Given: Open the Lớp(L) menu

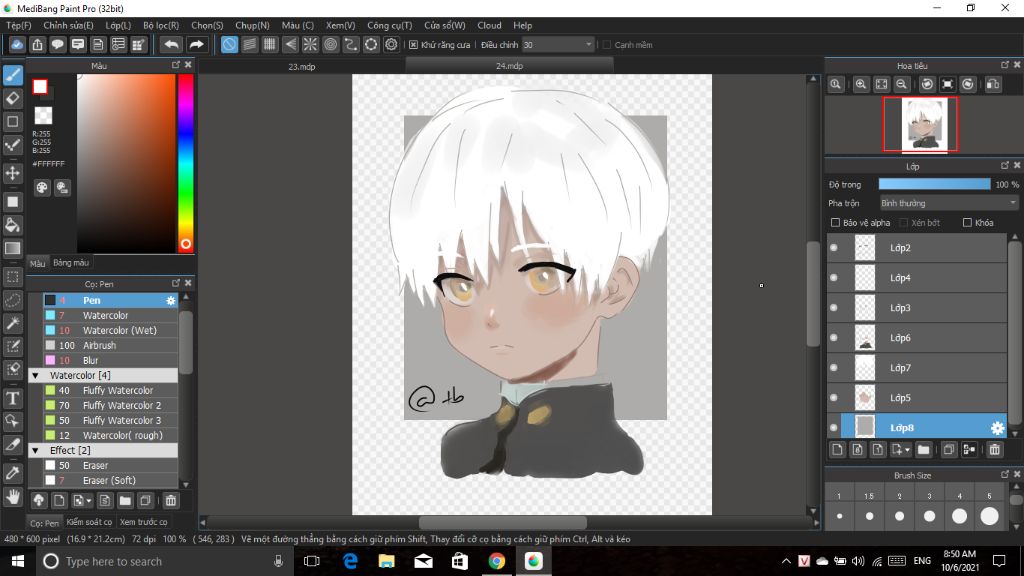Looking at the screenshot, I should click(118, 25).
